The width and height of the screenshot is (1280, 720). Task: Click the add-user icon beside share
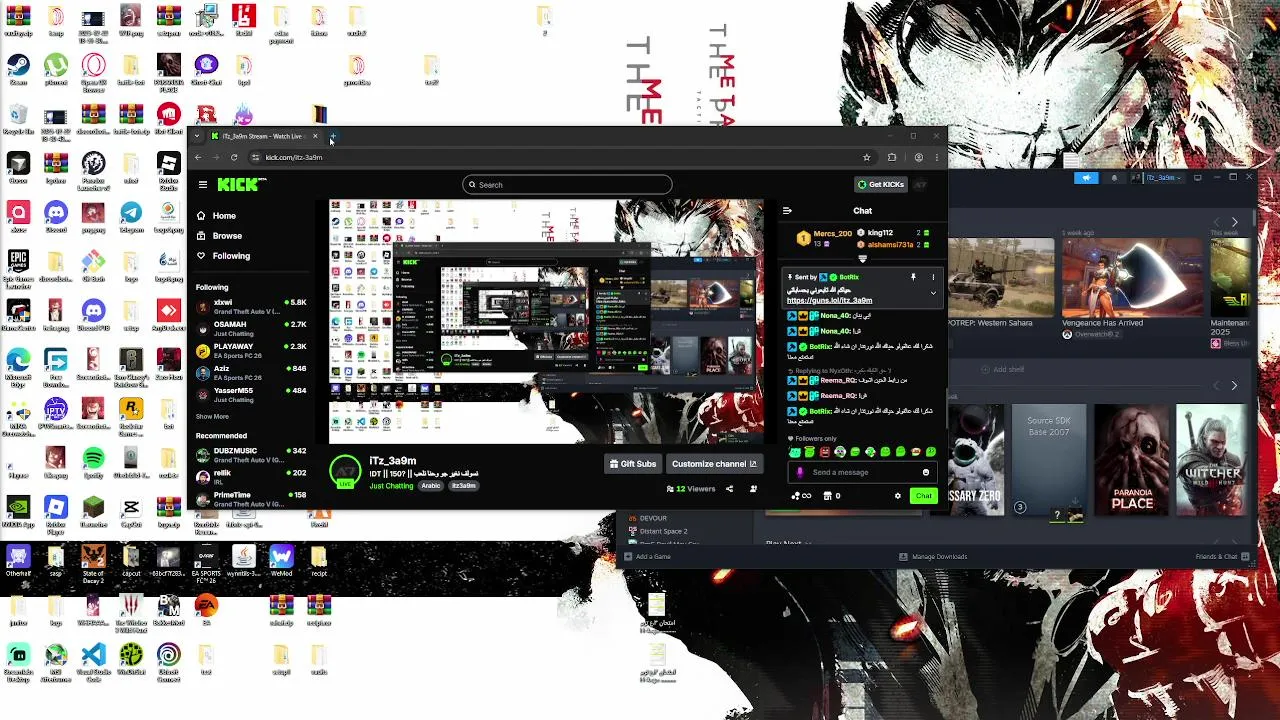(x=753, y=489)
